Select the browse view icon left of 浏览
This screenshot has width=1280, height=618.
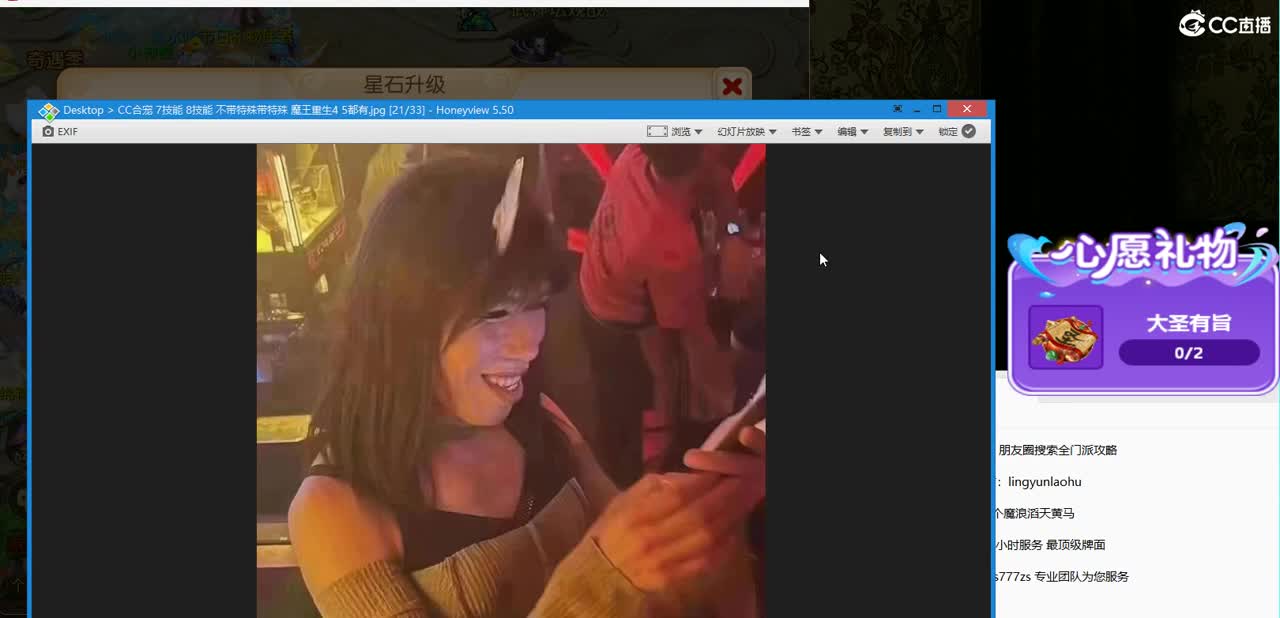click(x=657, y=131)
